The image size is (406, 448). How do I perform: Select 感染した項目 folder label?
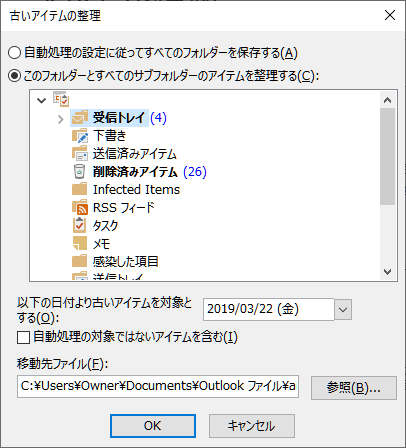click(125, 262)
